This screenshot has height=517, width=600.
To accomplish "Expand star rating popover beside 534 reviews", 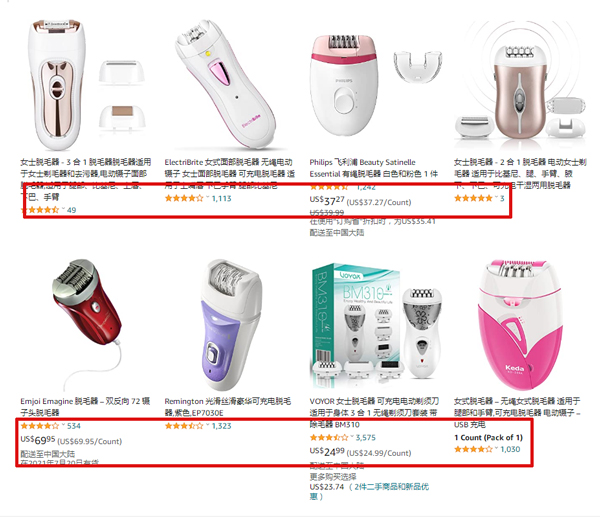I will (x=63, y=425).
